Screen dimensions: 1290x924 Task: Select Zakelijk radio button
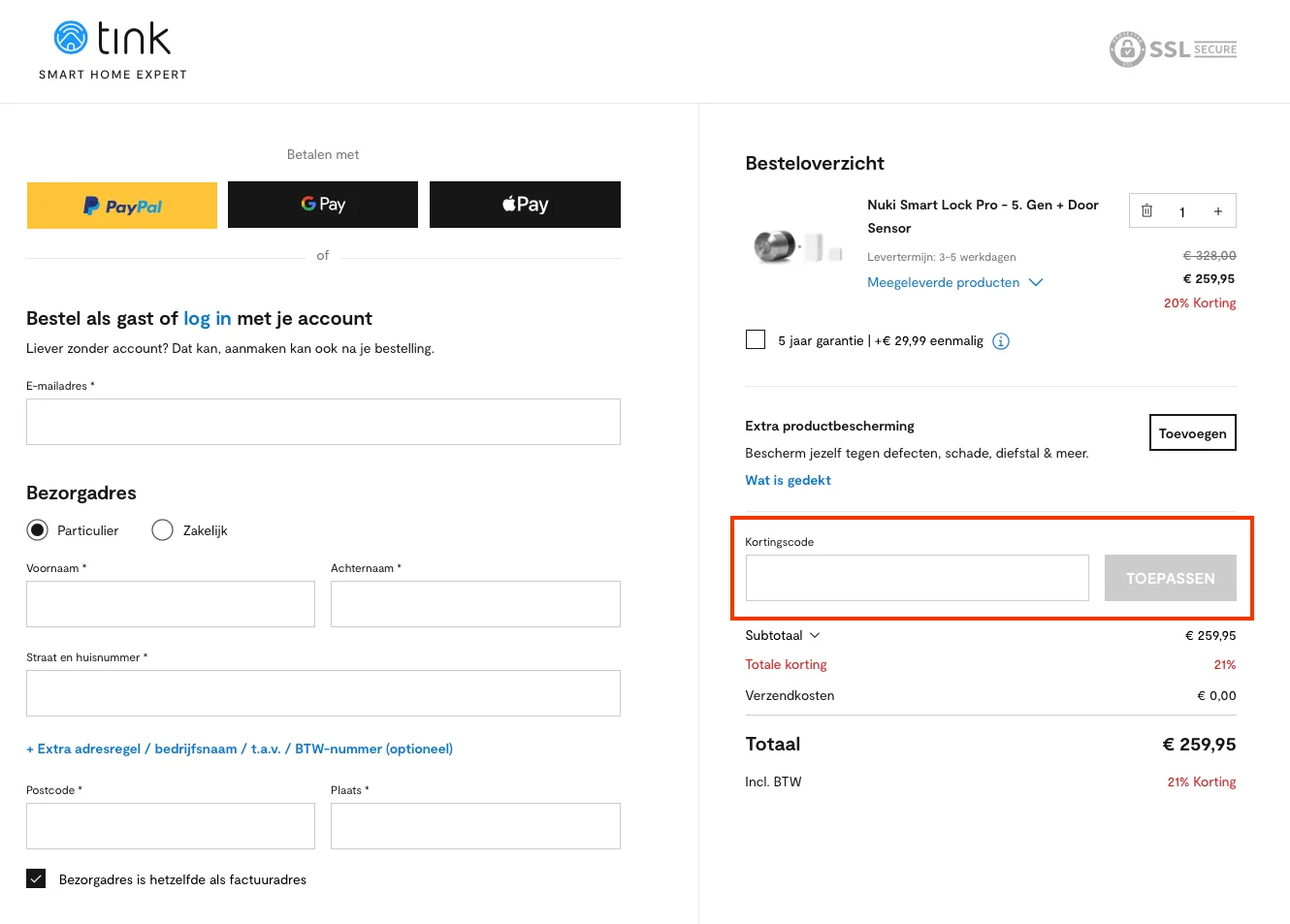point(163,530)
